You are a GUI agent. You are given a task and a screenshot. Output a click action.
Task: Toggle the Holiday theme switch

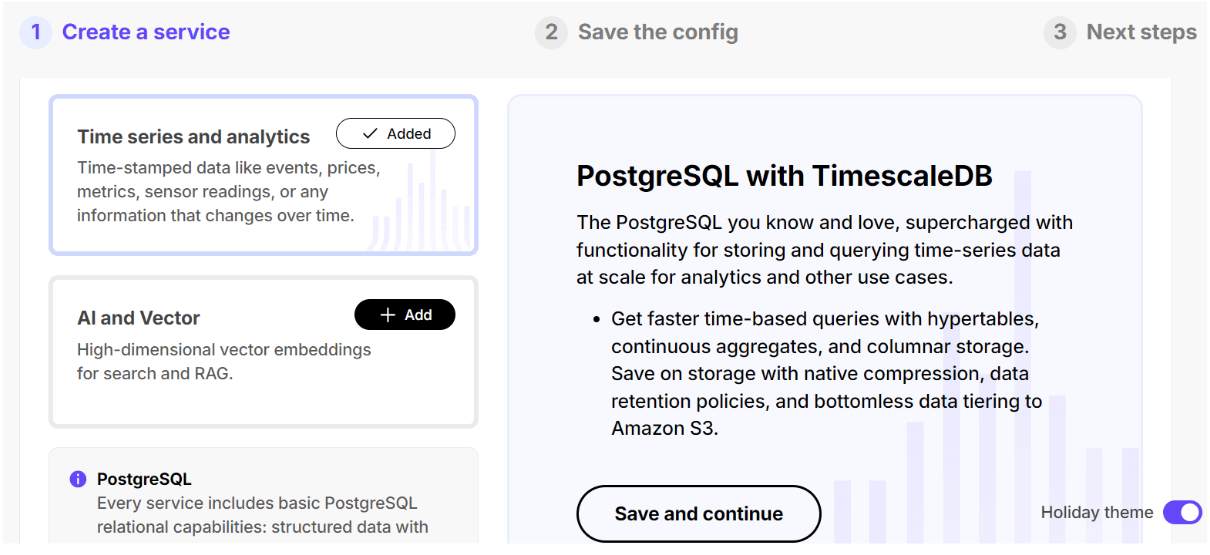[1182, 512]
